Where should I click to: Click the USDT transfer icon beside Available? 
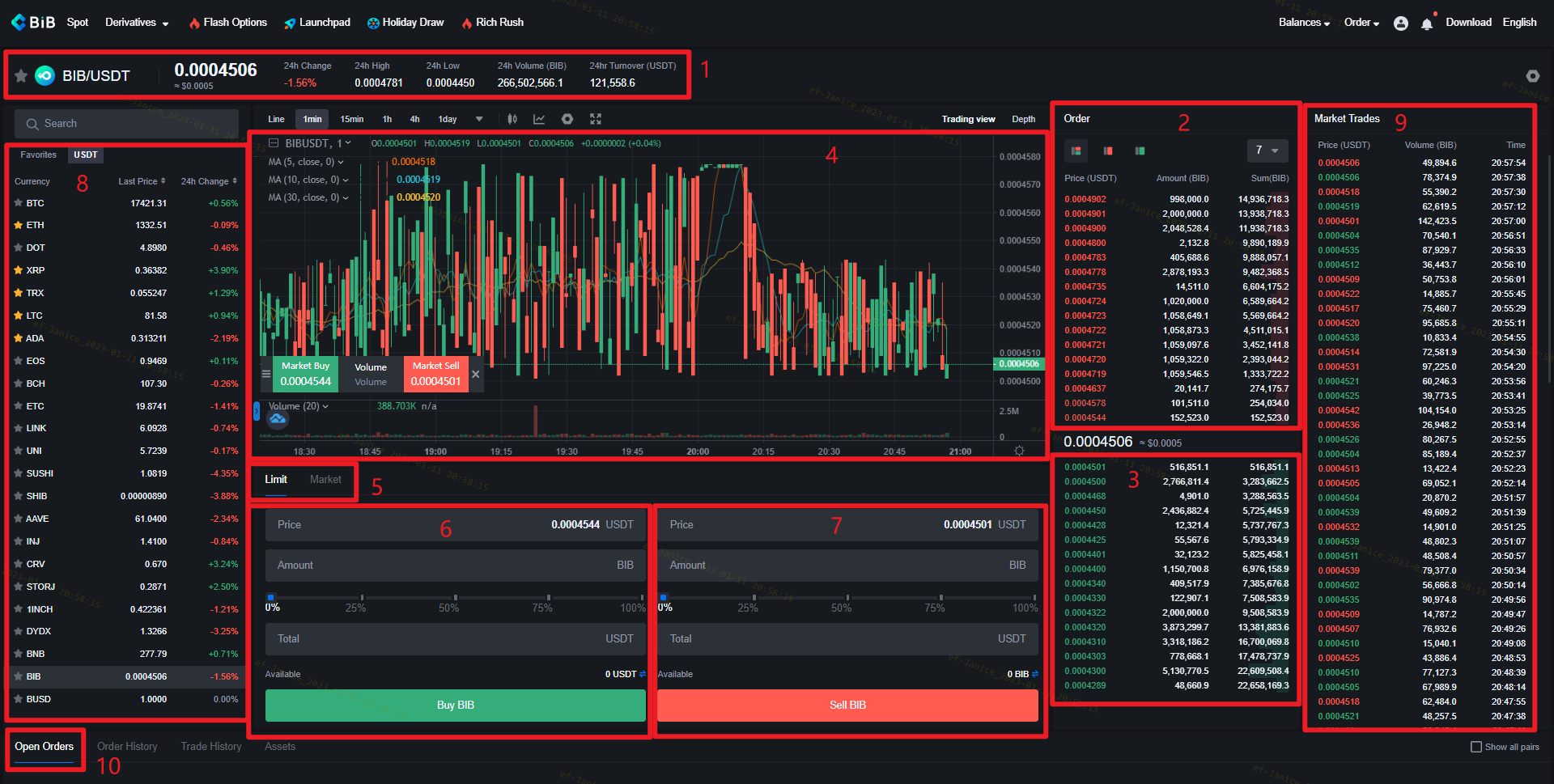pyautogui.click(x=643, y=674)
